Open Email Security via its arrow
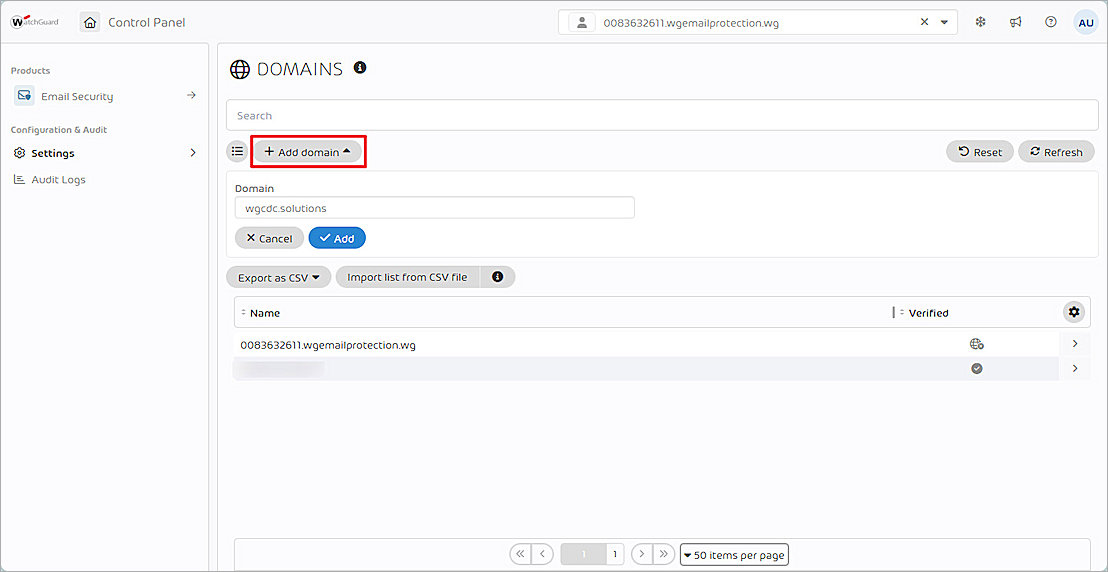 [191, 95]
